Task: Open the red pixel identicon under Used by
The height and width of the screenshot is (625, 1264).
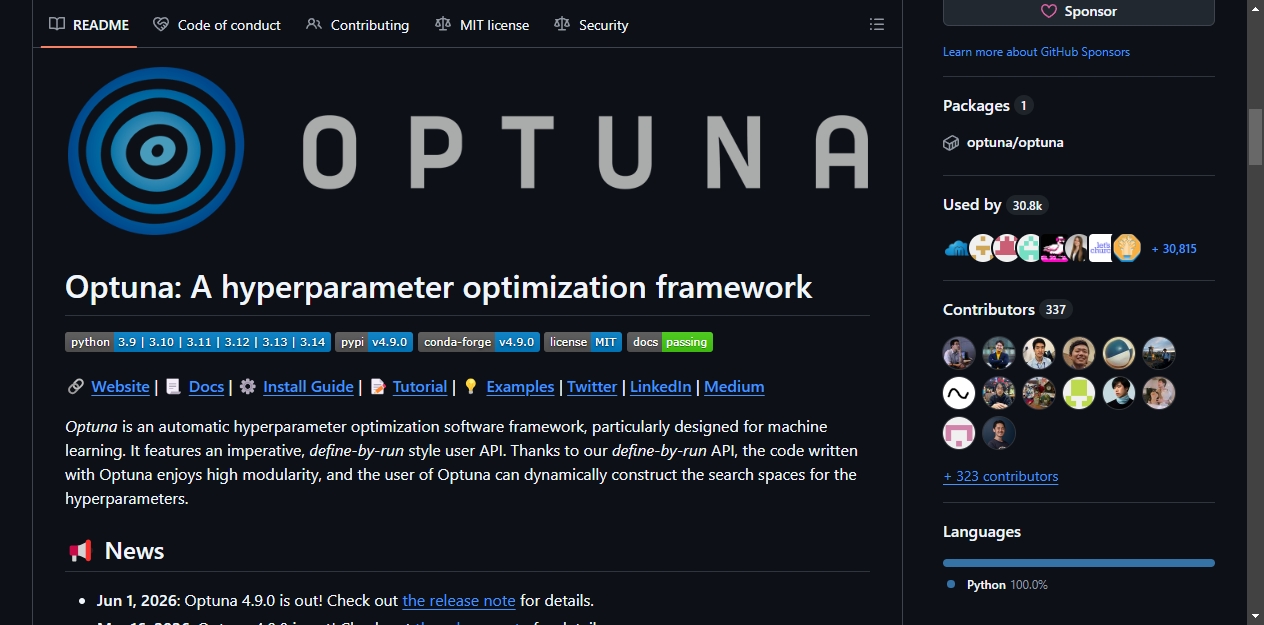Action: [x=1006, y=248]
